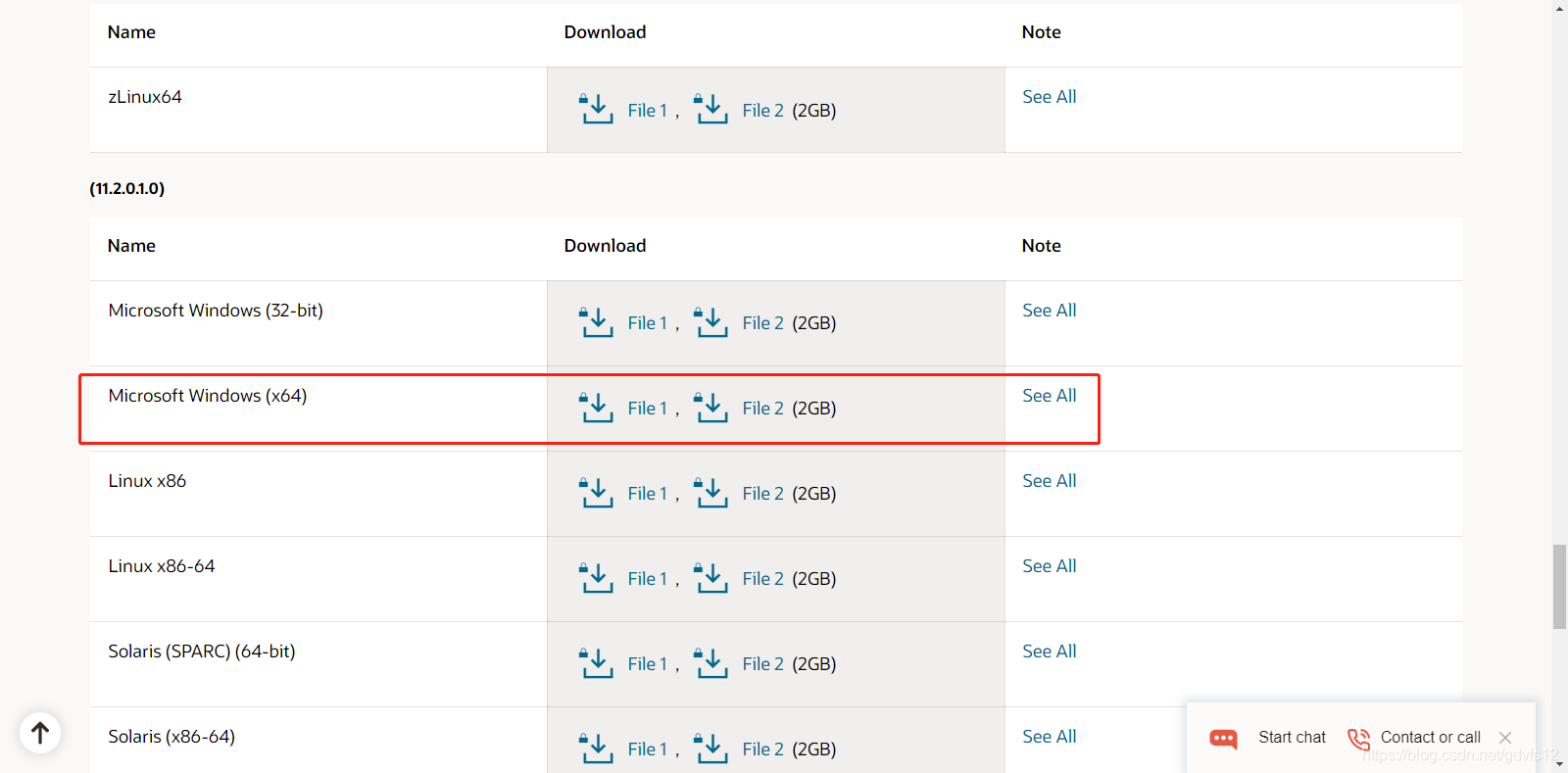Click File 1 download icon for Windows (x64)
The image size is (1568, 773).
click(x=596, y=407)
